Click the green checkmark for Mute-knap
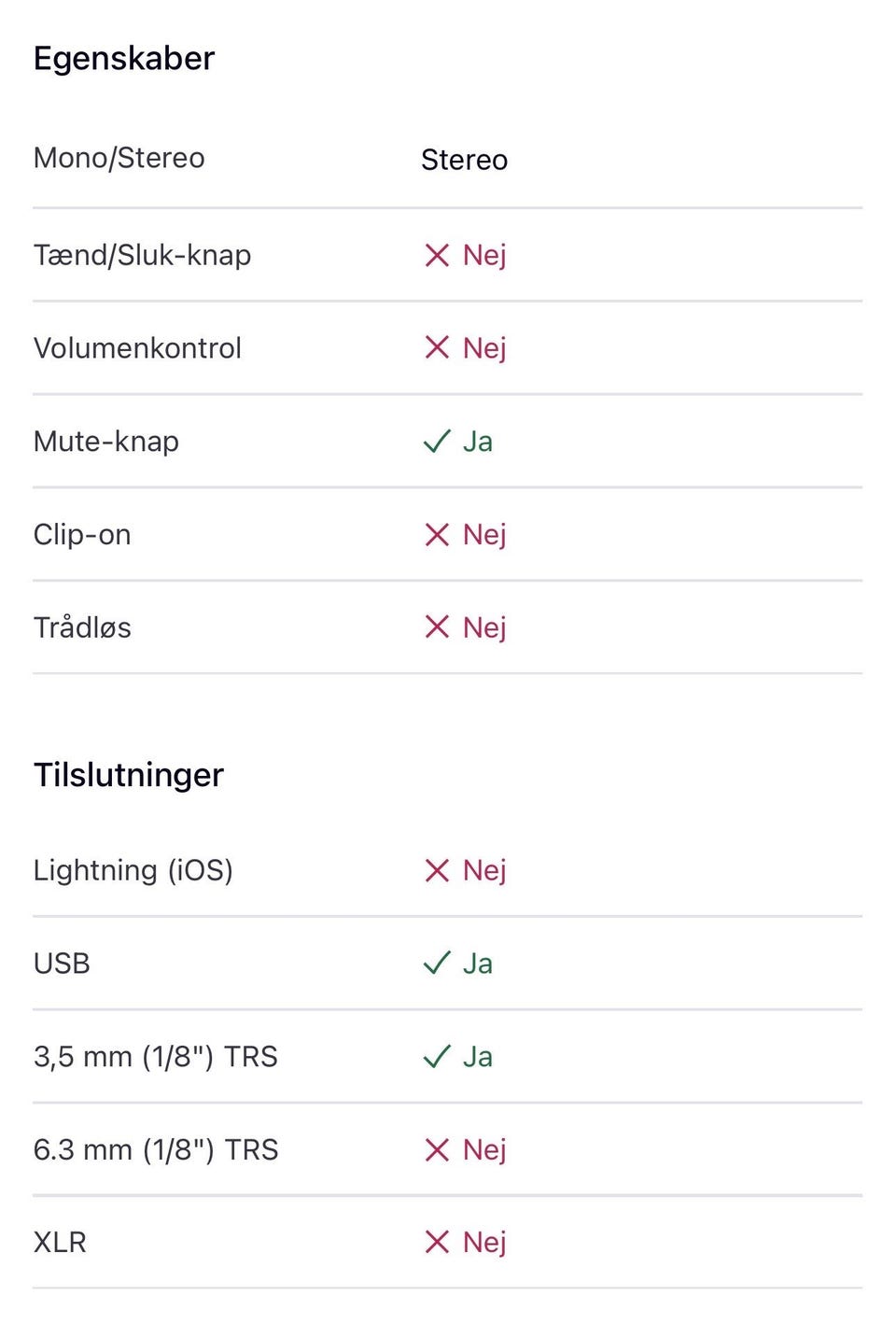The height and width of the screenshot is (1323, 896). pos(437,441)
